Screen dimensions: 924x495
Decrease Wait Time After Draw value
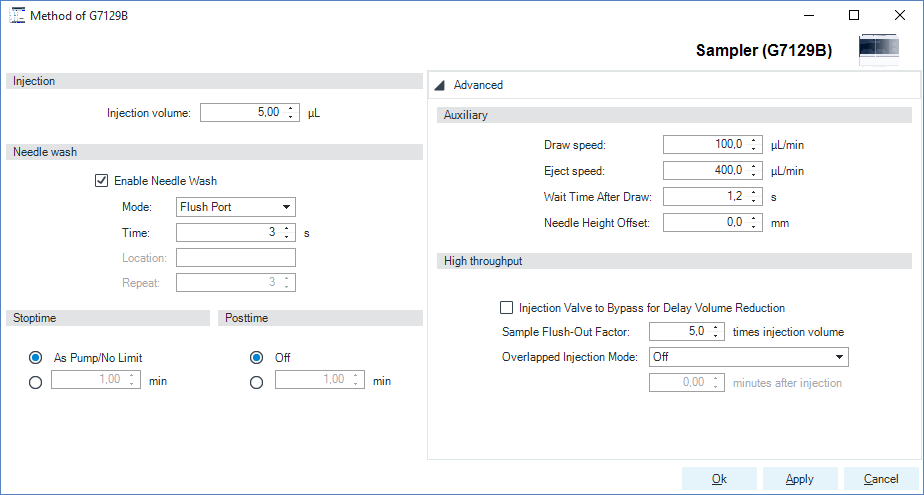(753, 201)
